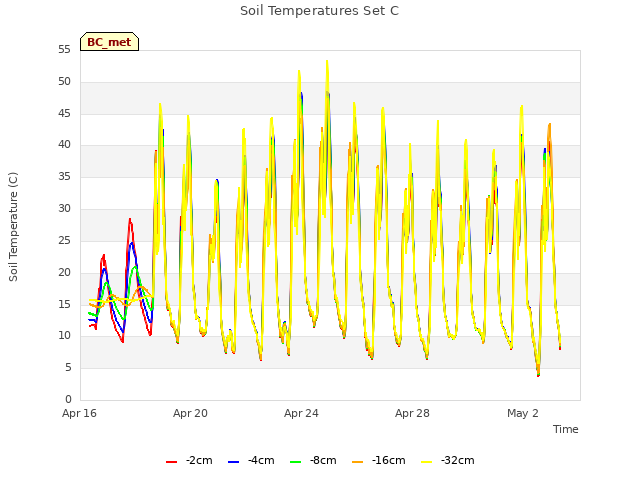Click the Soil Temperature (C) axis label
The image size is (640, 480).
click(13, 227)
